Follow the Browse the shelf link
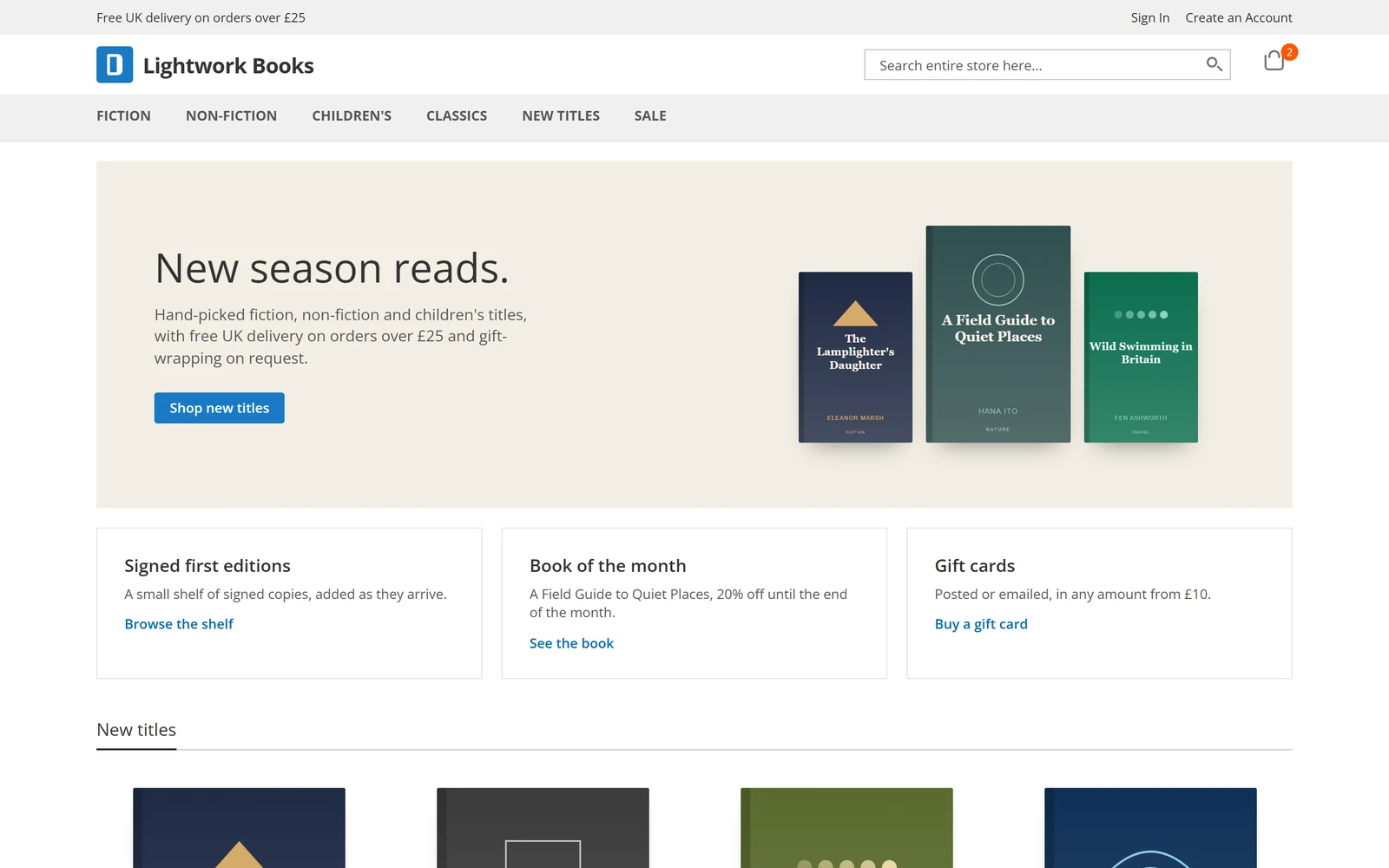This screenshot has height=868, width=1389. pos(179,624)
